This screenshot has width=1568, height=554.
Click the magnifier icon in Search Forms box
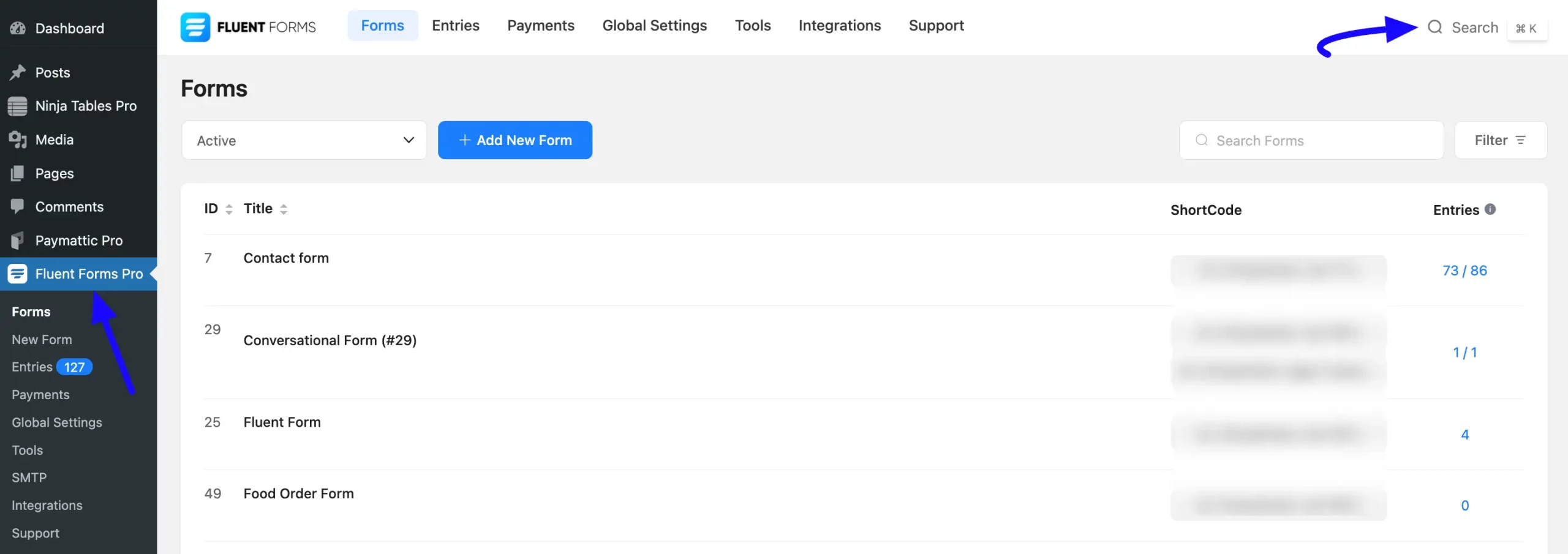click(x=1201, y=140)
